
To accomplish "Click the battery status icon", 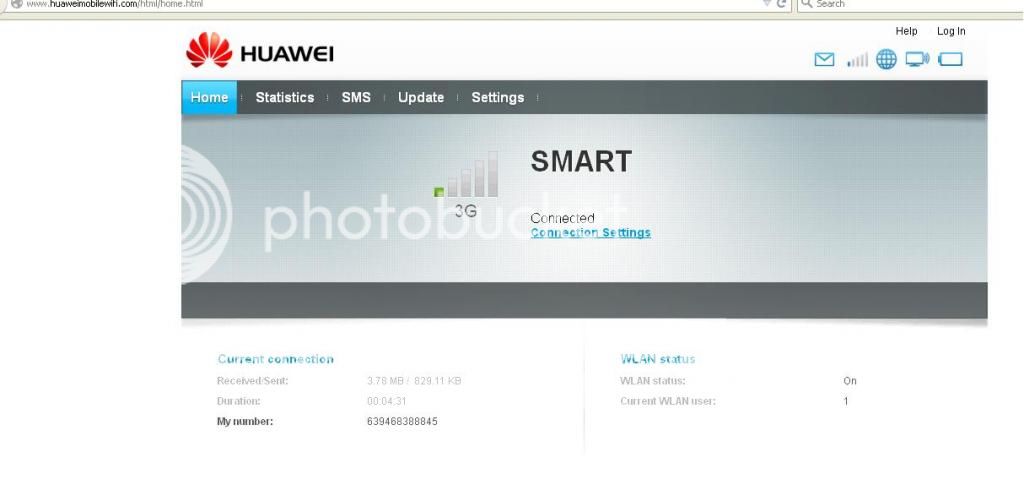I will [950, 59].
